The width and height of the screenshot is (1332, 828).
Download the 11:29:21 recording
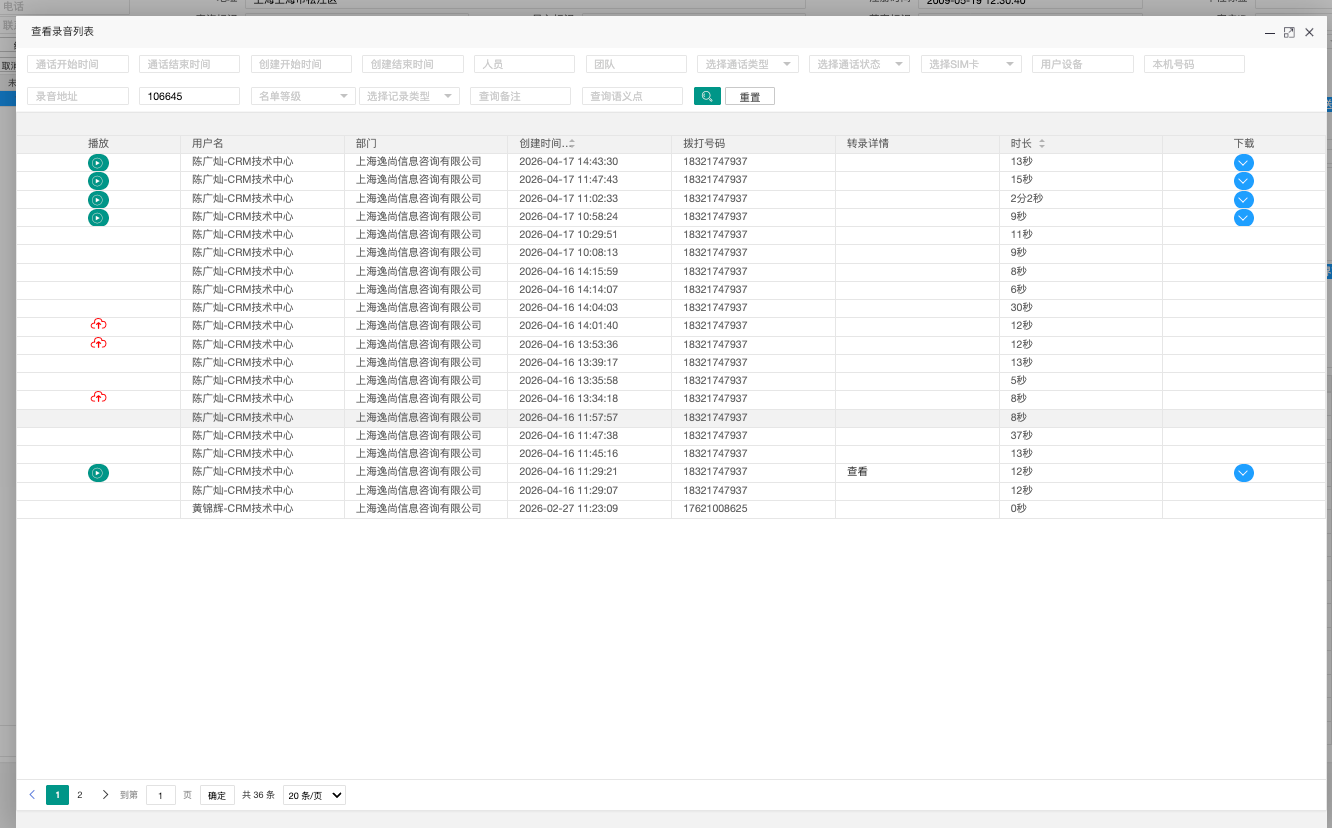coord(1244,473)
